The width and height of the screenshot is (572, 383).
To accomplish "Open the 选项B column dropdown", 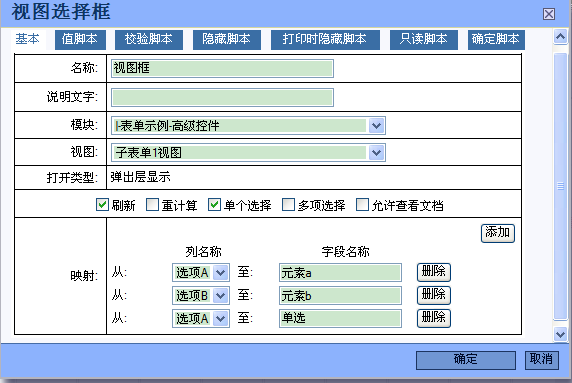I will [201, 295].
